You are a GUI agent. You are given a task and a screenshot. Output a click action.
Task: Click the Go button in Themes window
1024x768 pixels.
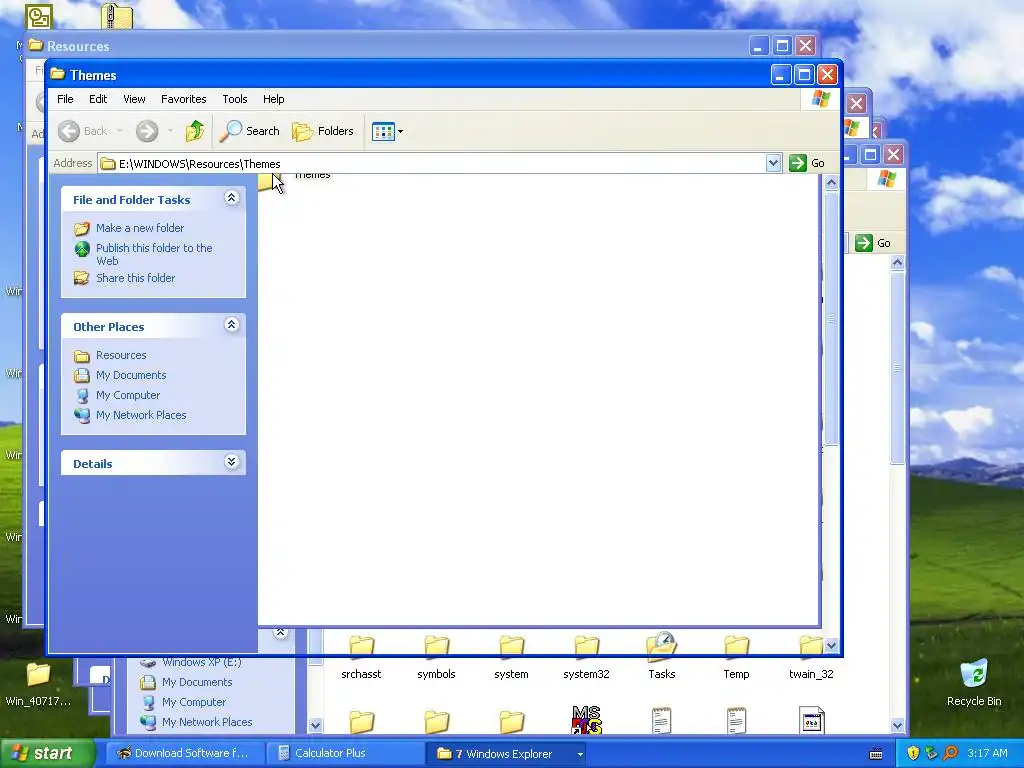click(807, 163)
